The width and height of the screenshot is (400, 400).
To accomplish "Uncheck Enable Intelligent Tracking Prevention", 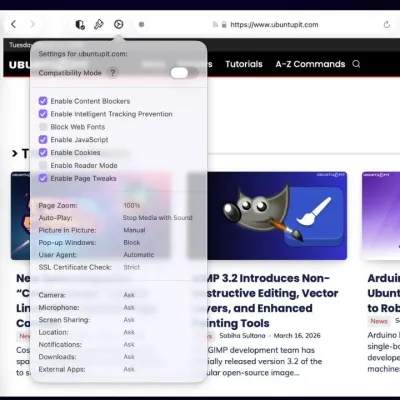I will coord(43,114).
